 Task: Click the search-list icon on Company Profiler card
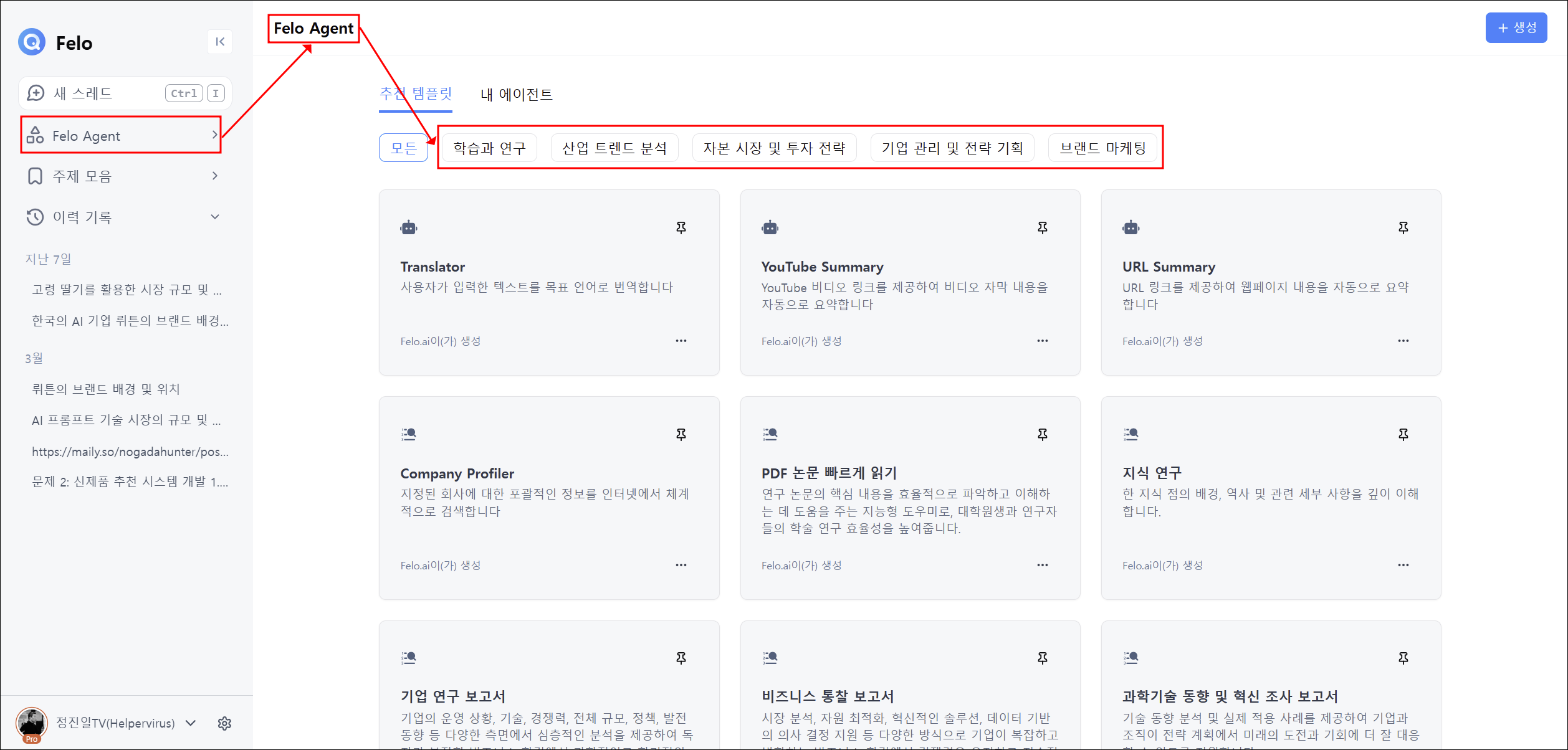(x=409, y=434)
